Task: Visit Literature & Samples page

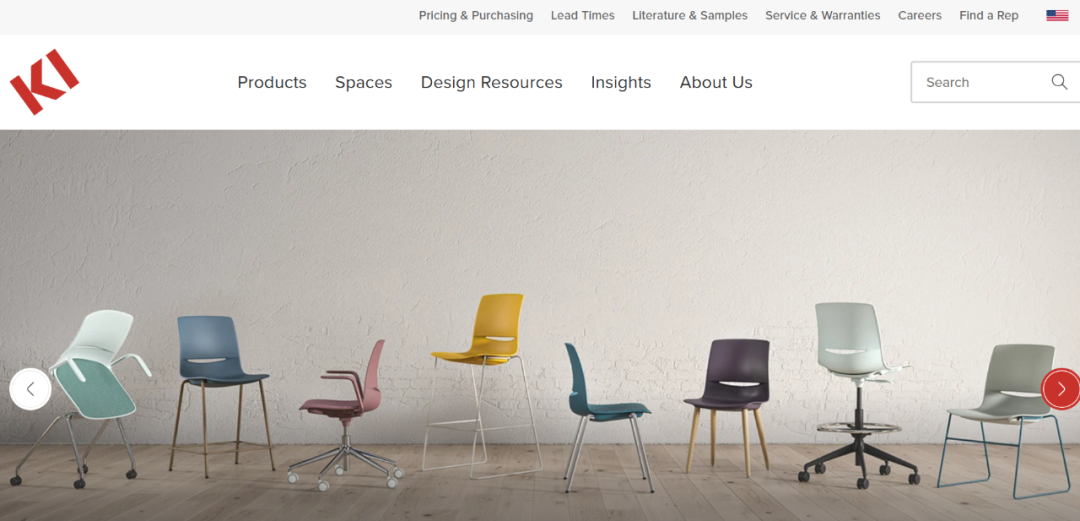Action: click(x=690, y=15)
